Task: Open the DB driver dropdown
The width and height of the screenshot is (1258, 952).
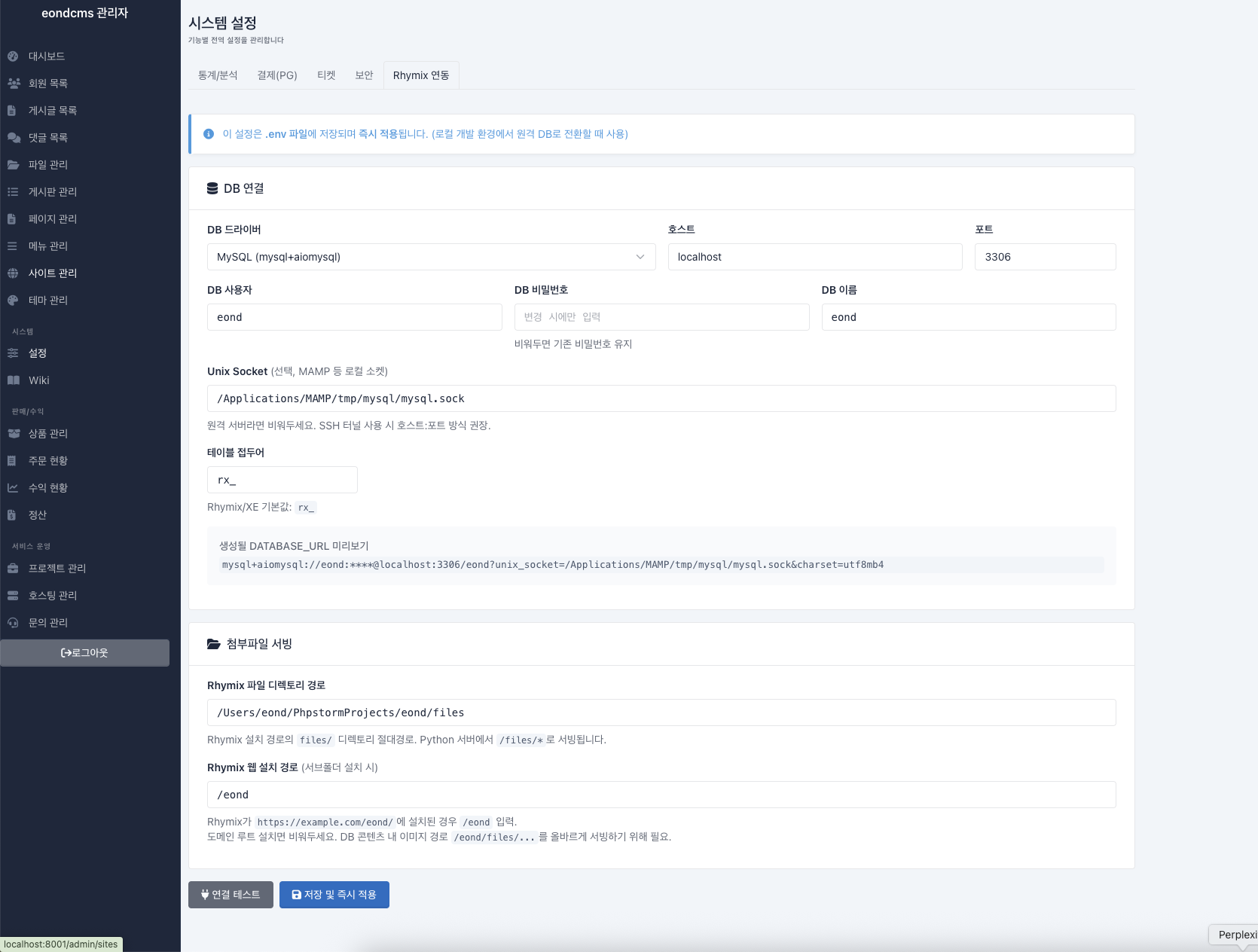Action: tap(431, 257)
